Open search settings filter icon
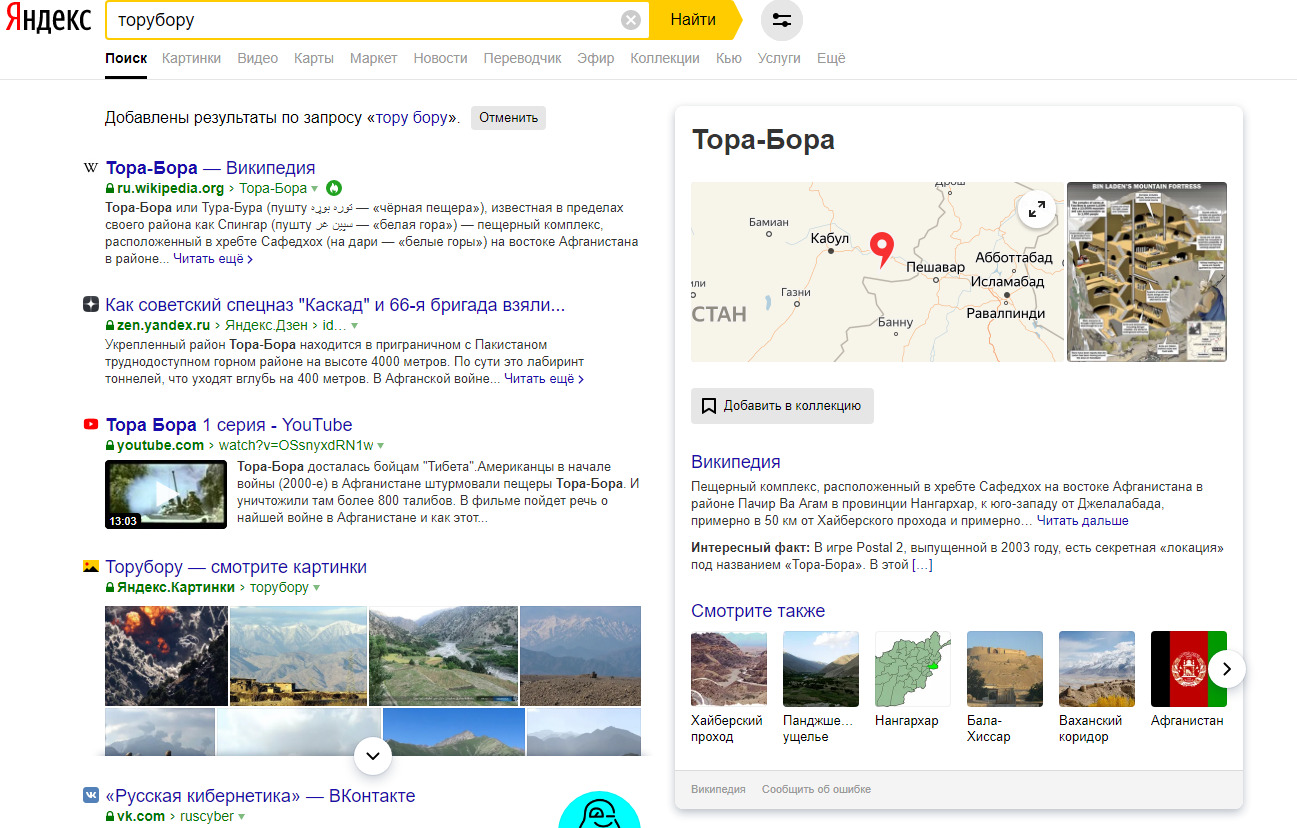This screenshot has width=1297, height=828. (781, 20)
